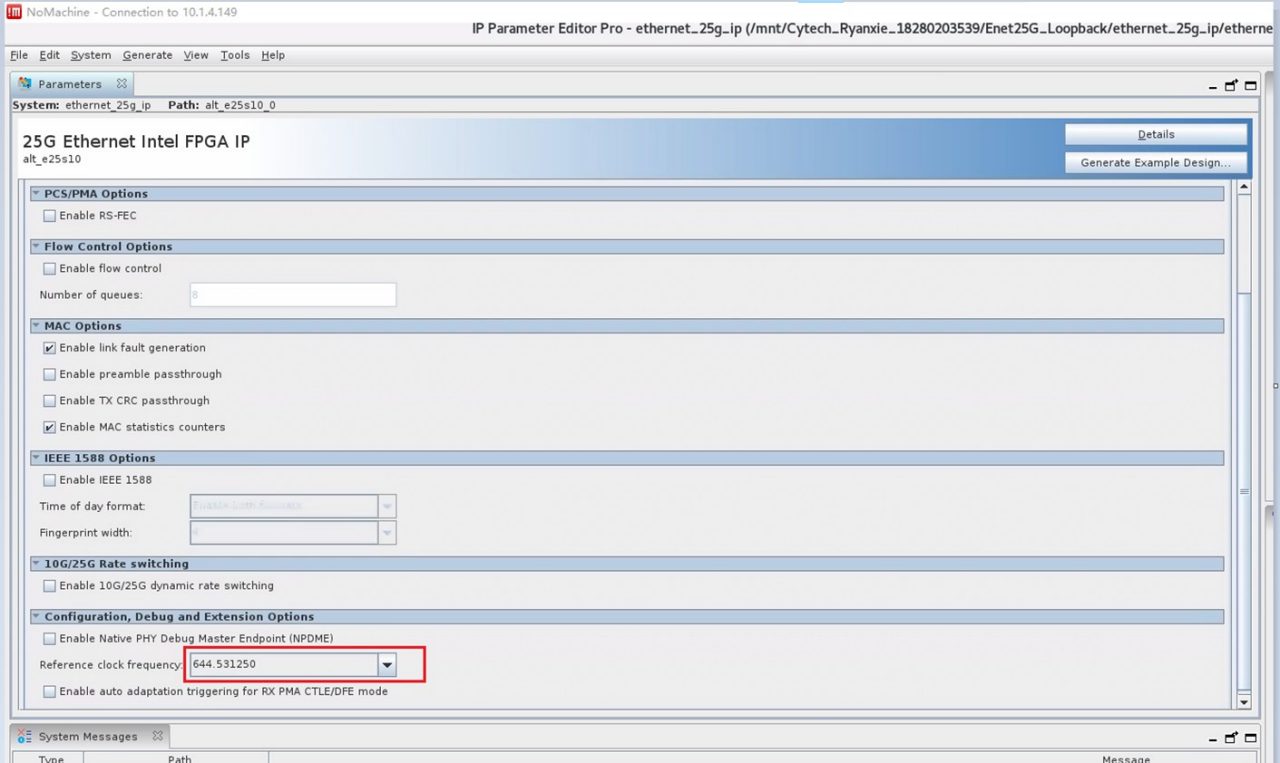Check Enable 10G/25G dynamic rate switching
Viewport: 1280px width, 763px height.
pos(50,586)
